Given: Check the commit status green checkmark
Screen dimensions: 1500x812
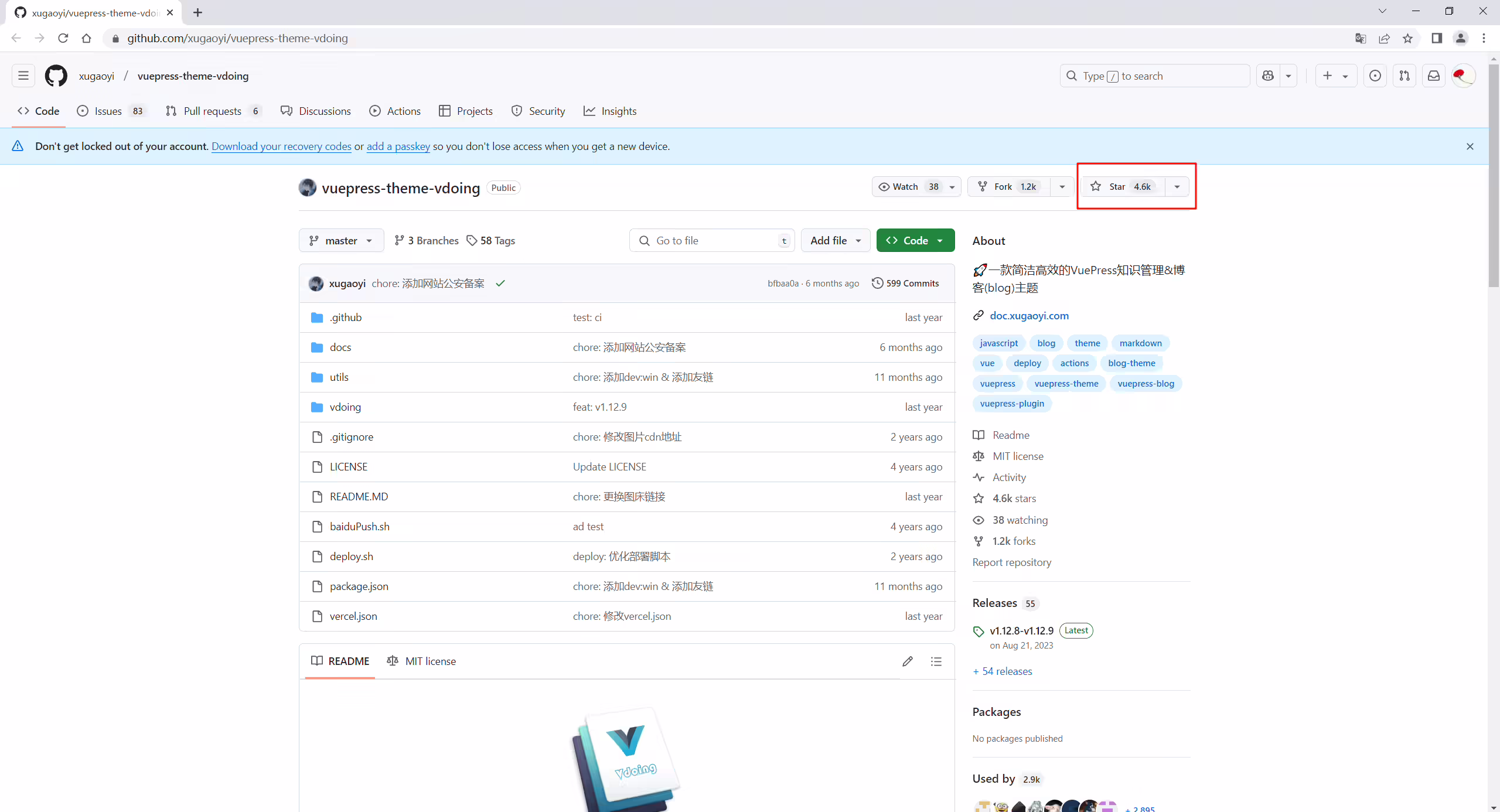Looking at the screenshot, I should (x=500, y=284).
